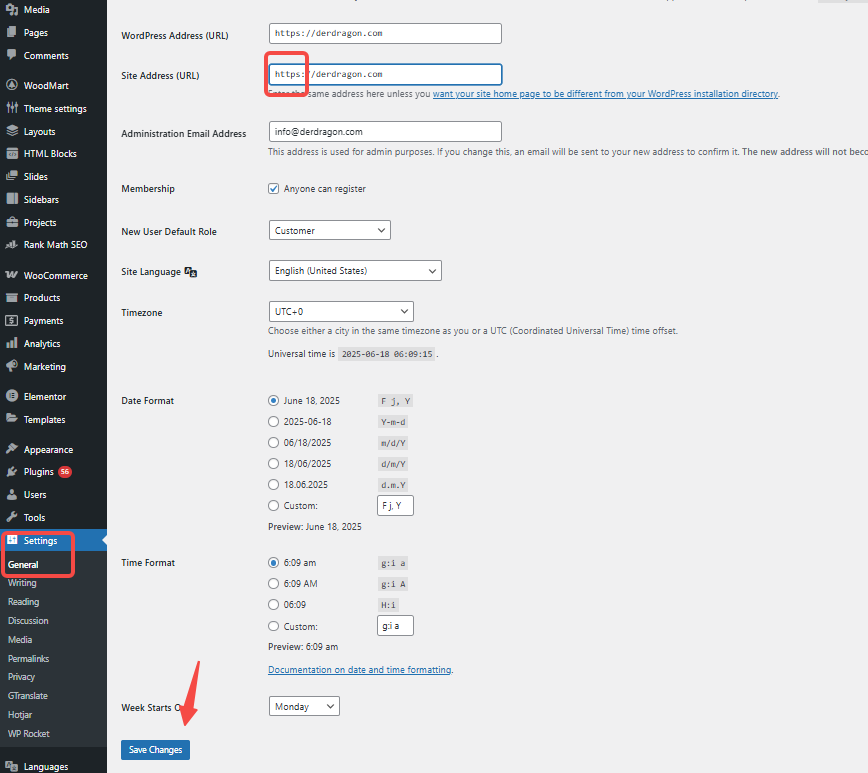
Task: Click inside the Administration Email Address field
Action: click(384, 131)
